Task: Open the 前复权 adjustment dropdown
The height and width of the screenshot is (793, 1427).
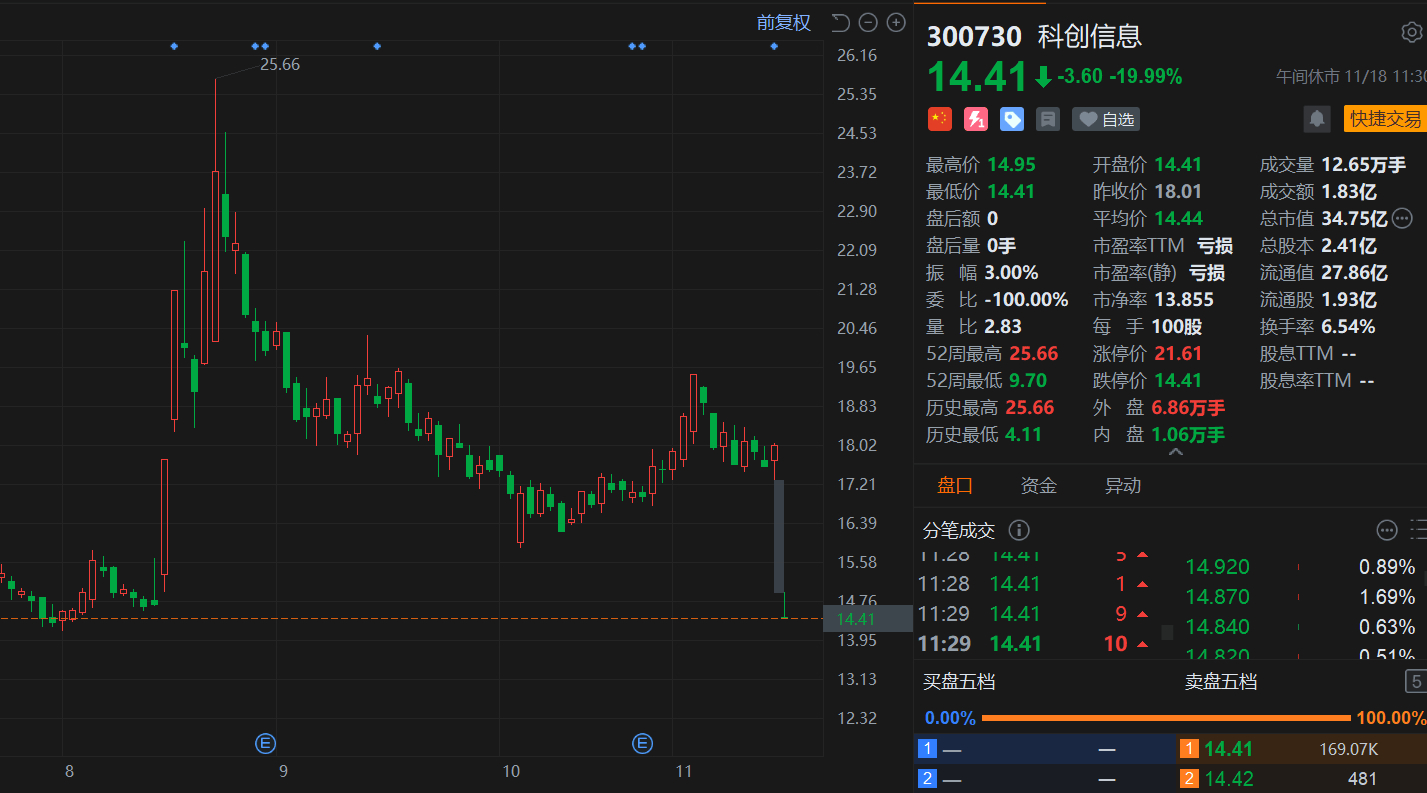Action: pyautogui.click(x=783, y=23)
